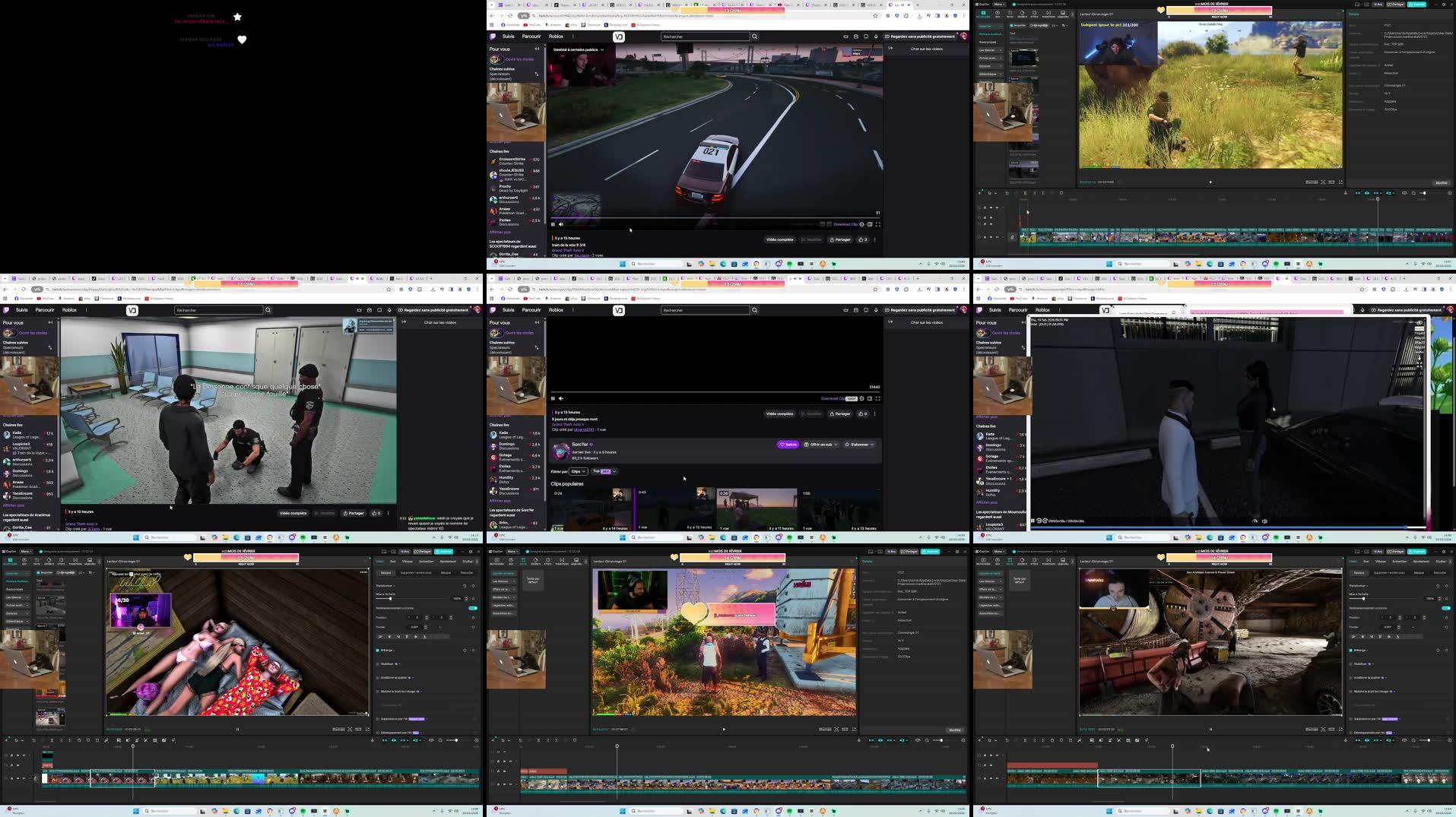The image size is (1456, 817).
Task: Click scale slider handle in bedroom-scene CapCut inspector
Action: tap(391, 599)
